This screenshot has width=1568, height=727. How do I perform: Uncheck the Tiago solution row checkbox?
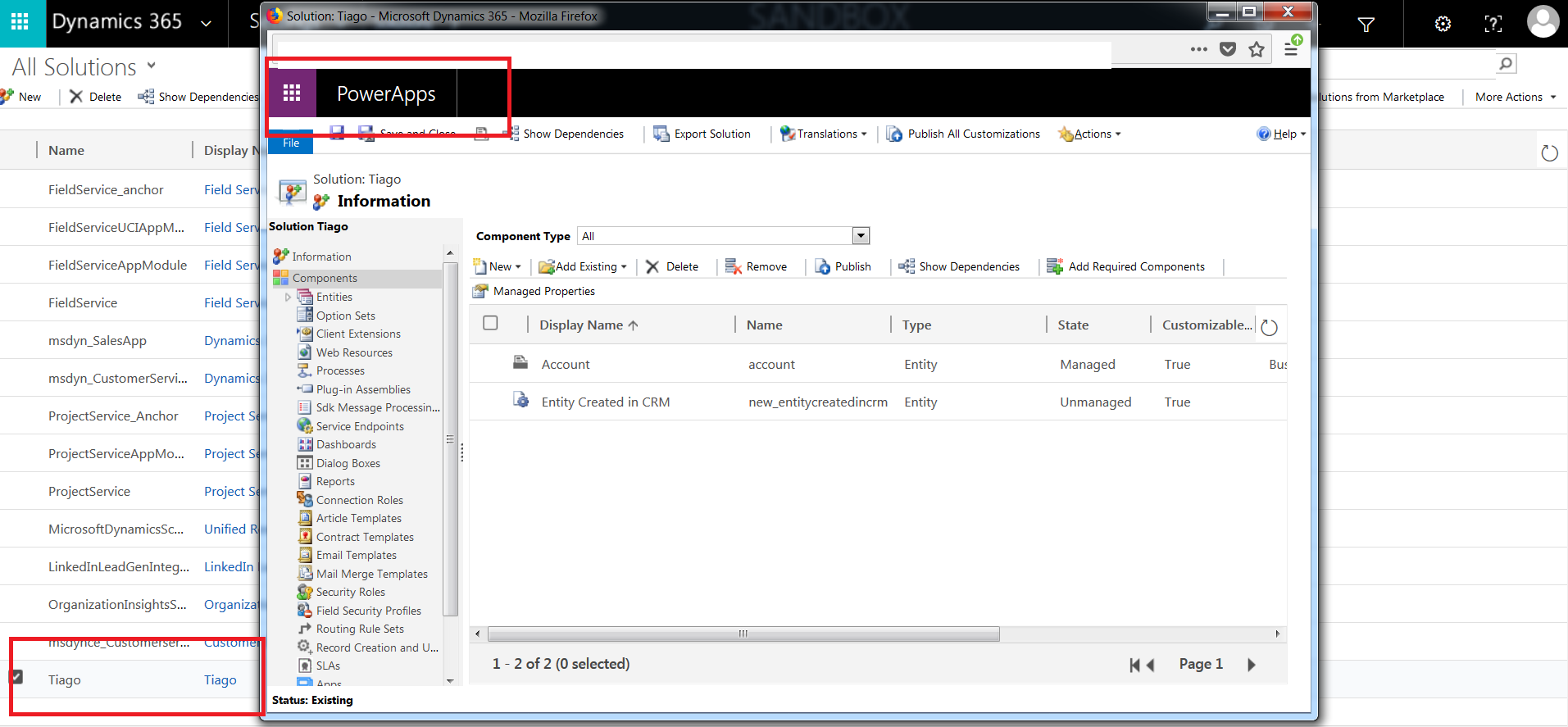[x=16, y=677]
